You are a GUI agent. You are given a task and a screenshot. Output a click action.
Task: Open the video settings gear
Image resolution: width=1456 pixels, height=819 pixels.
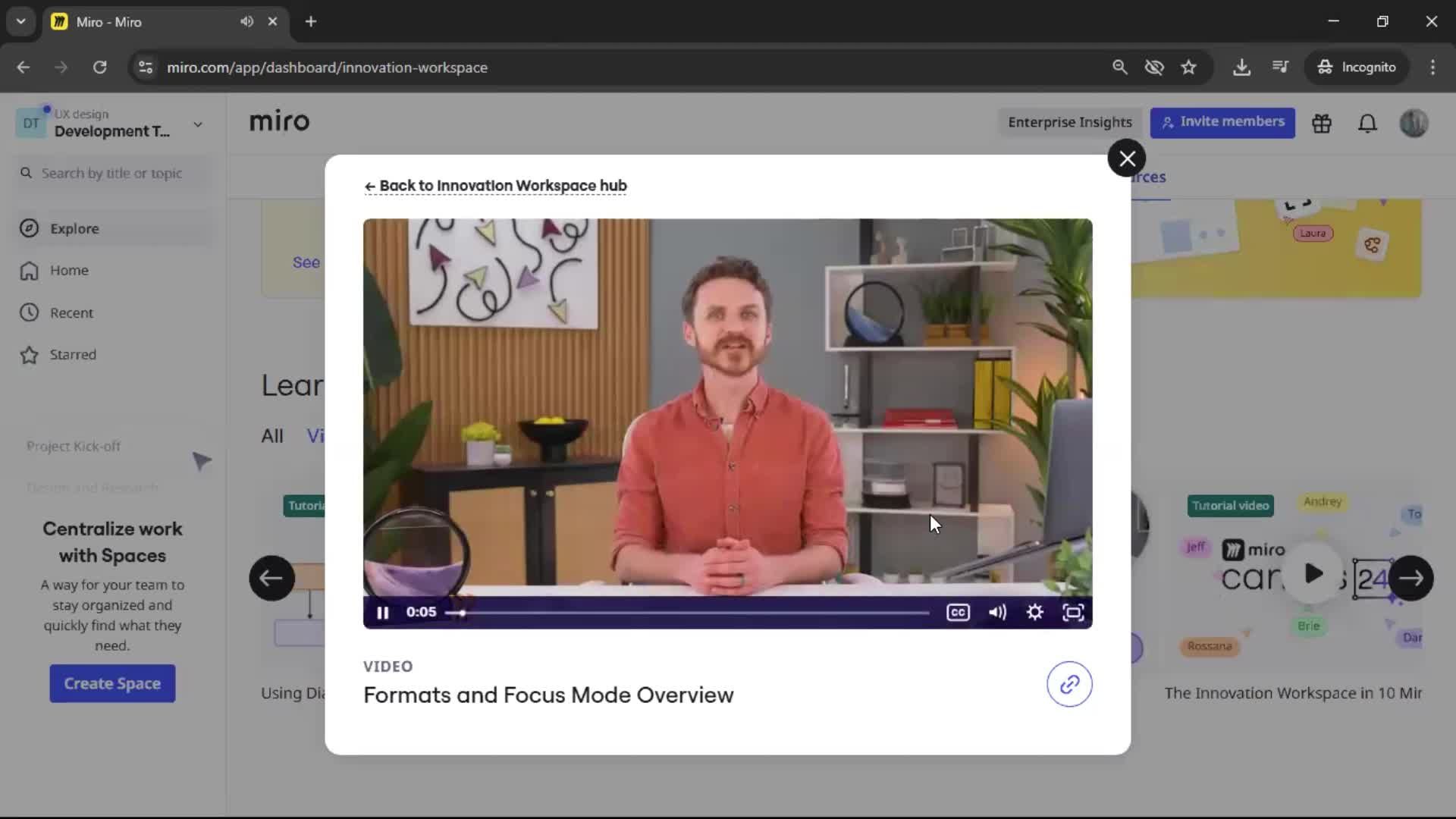click(1035, 613)
